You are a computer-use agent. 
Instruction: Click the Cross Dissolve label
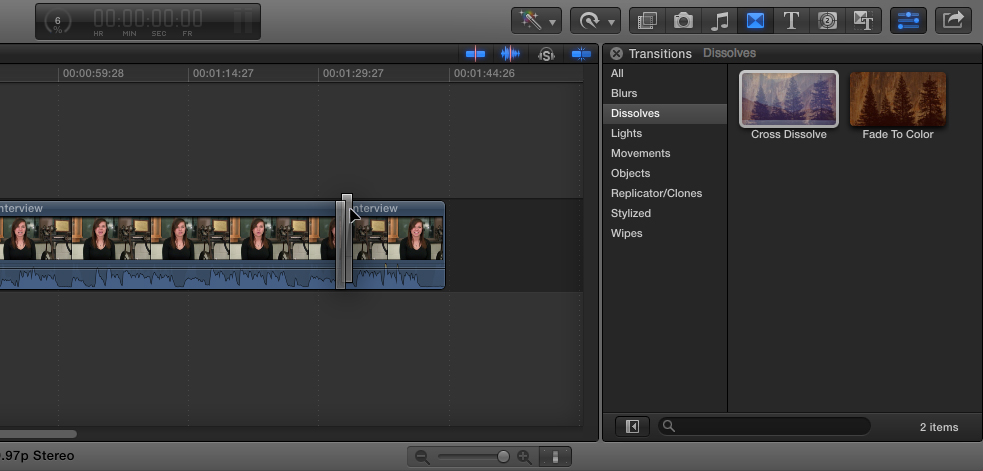(789, 134)
